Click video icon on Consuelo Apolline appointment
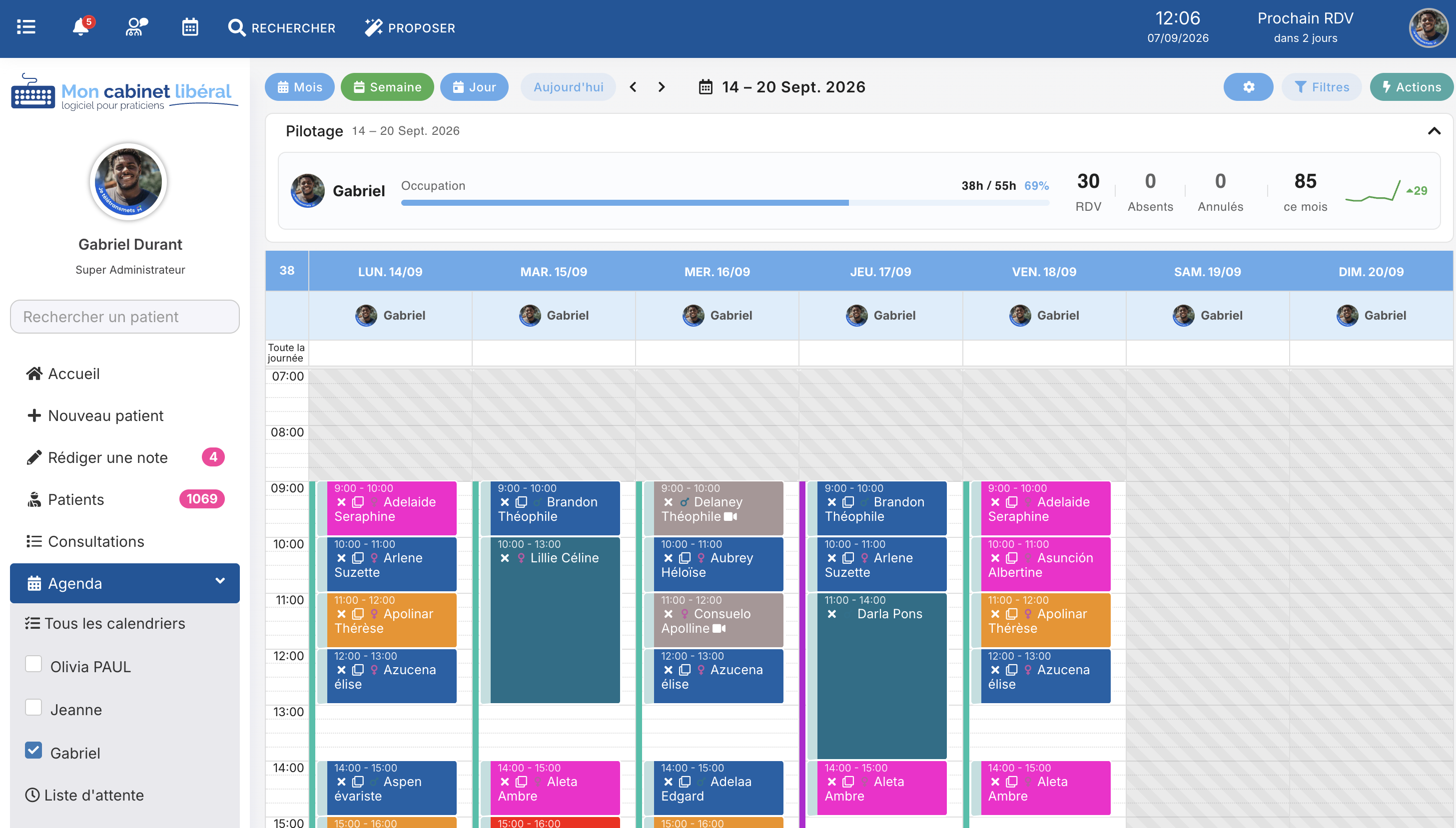This screenshot has height=828, width=1456. tap(719, 629)
